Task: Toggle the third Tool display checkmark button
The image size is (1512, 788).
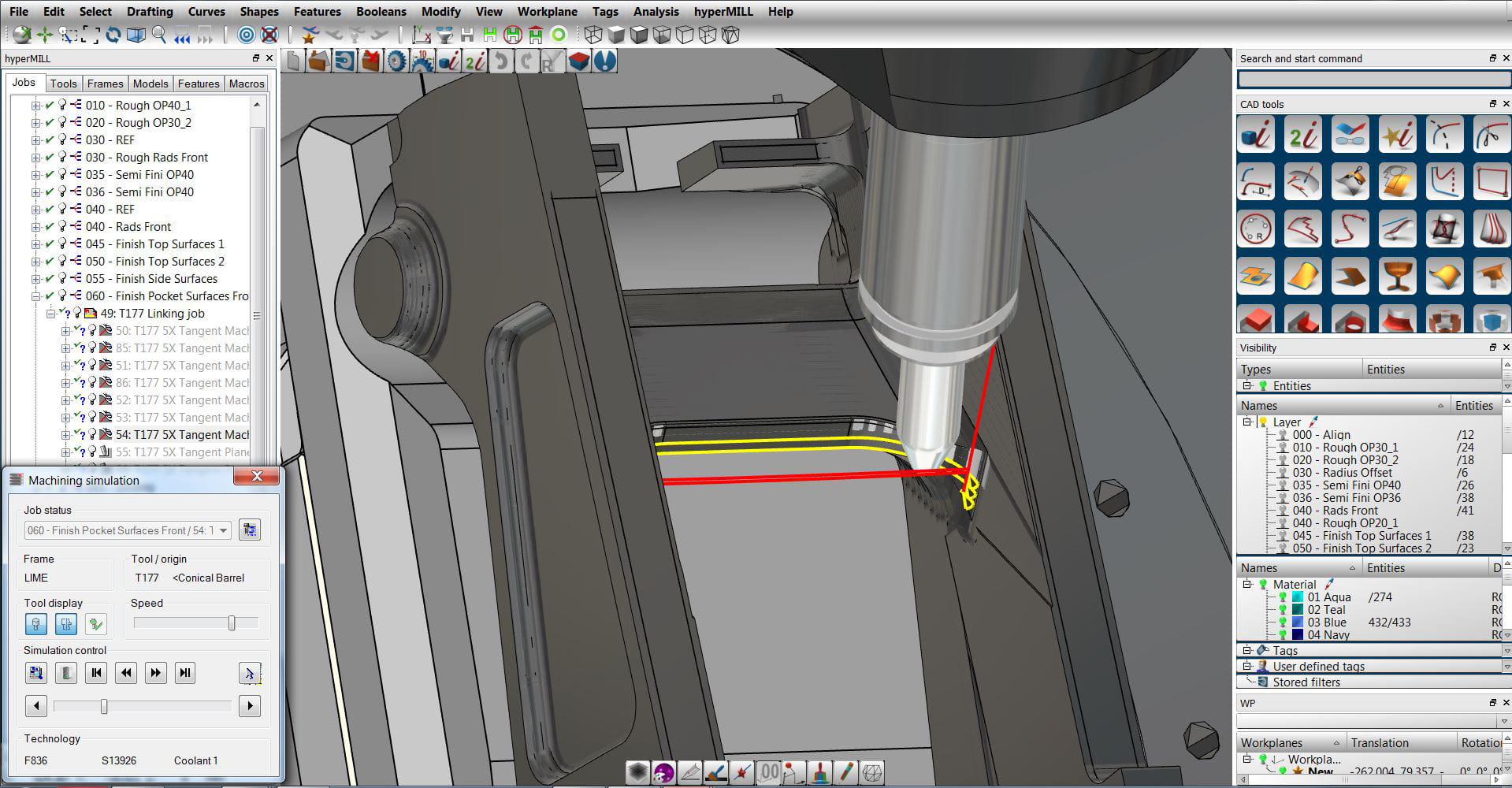Action: point(96,624)
